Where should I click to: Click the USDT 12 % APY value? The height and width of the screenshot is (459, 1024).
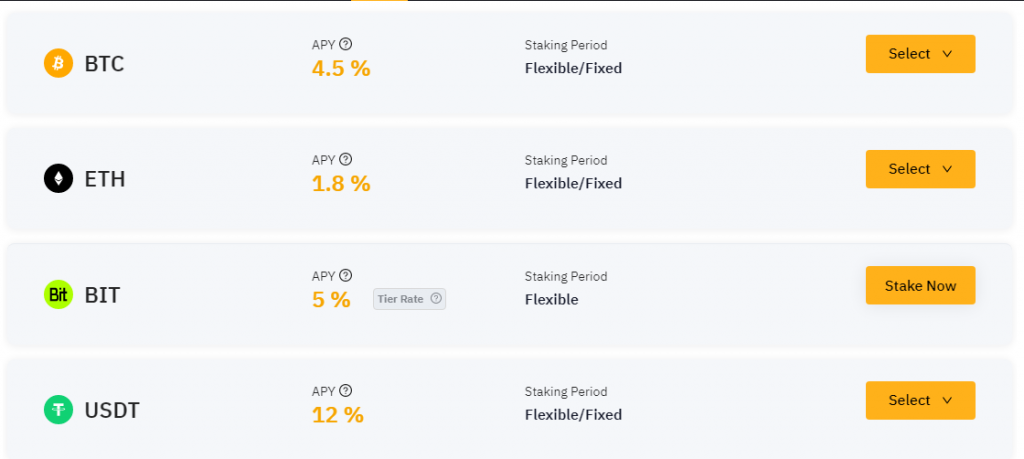[338, 415]
